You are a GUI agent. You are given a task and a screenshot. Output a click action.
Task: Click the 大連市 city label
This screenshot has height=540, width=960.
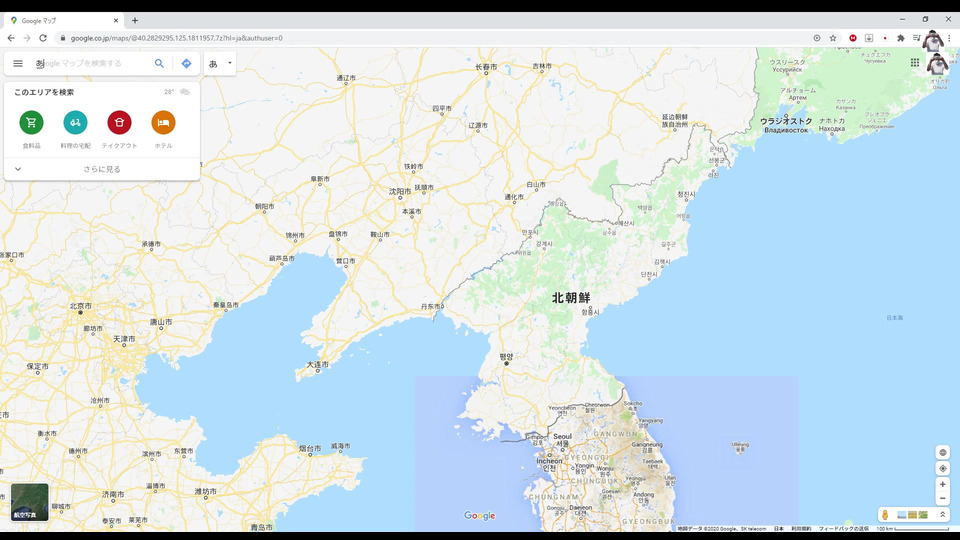pyautogui.click(x=317, y=364)
